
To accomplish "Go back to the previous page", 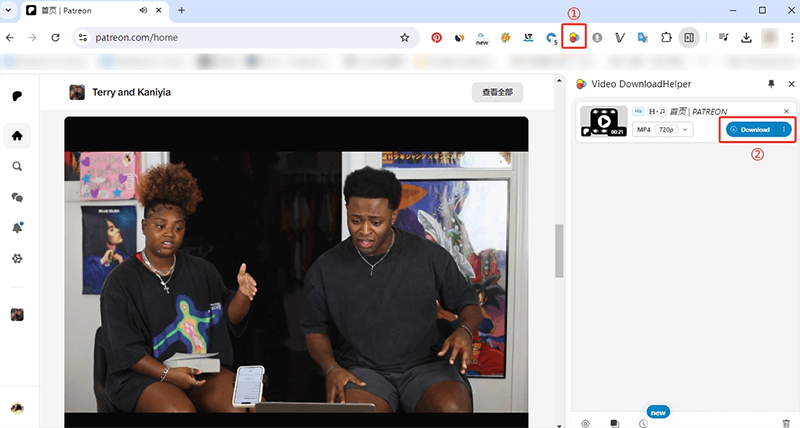I will click(10, 37).
